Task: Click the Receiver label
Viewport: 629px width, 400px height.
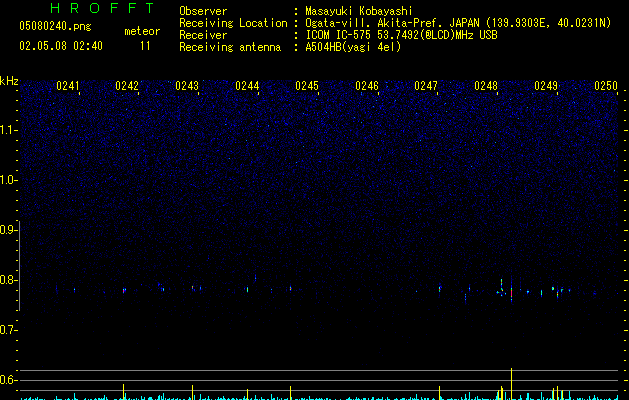Action: (x=203, y=35)
